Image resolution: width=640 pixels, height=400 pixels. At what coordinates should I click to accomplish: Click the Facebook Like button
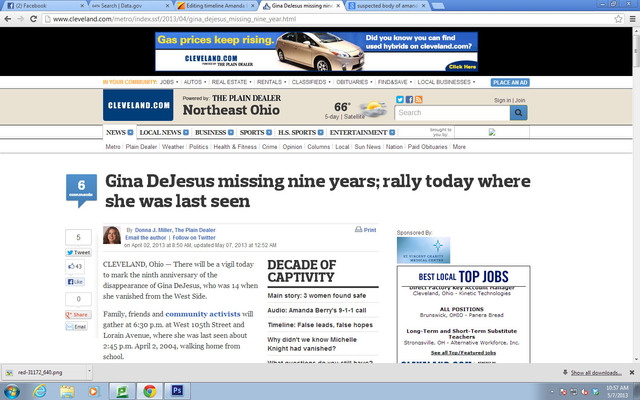pos(75,282)
